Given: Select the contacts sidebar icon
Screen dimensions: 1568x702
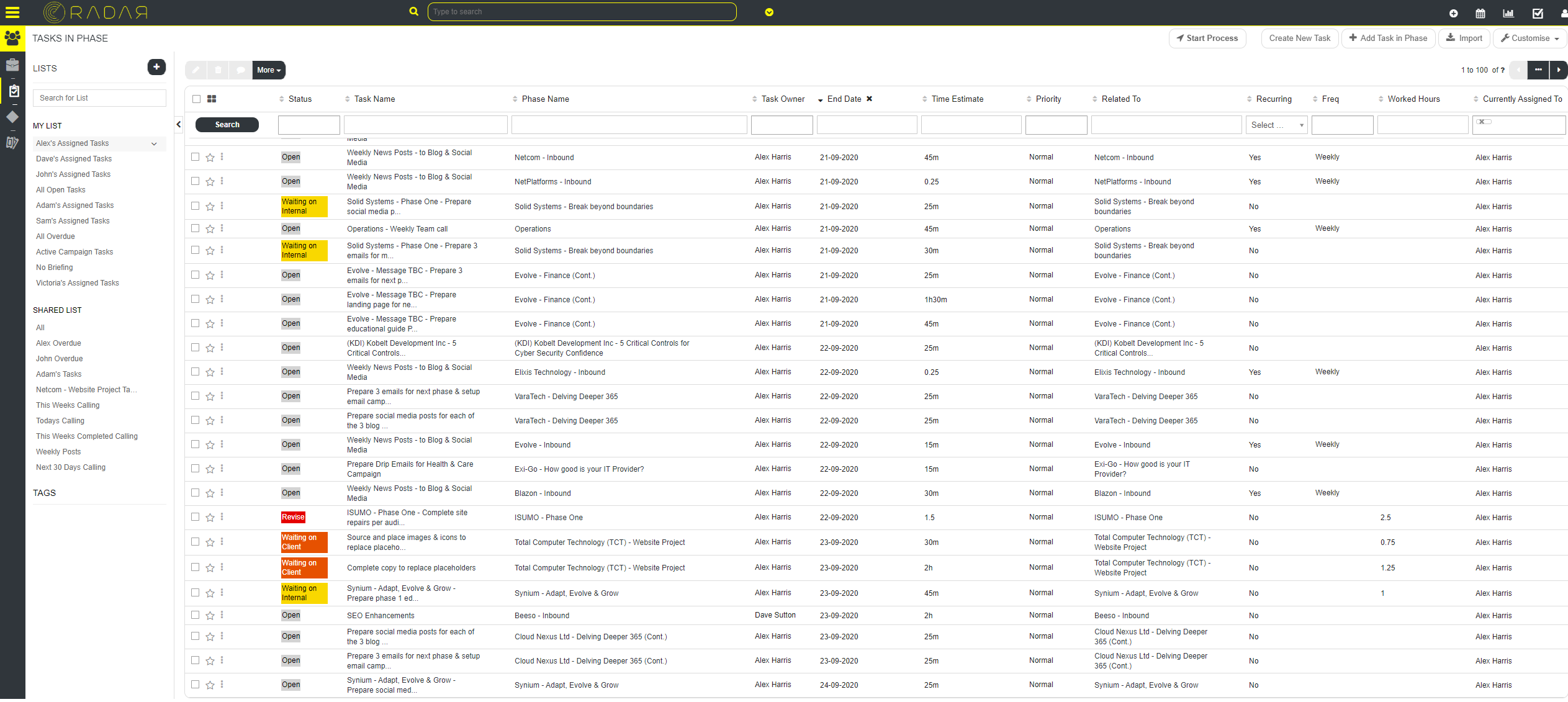Looking at the screenshot, I should 12,38.
